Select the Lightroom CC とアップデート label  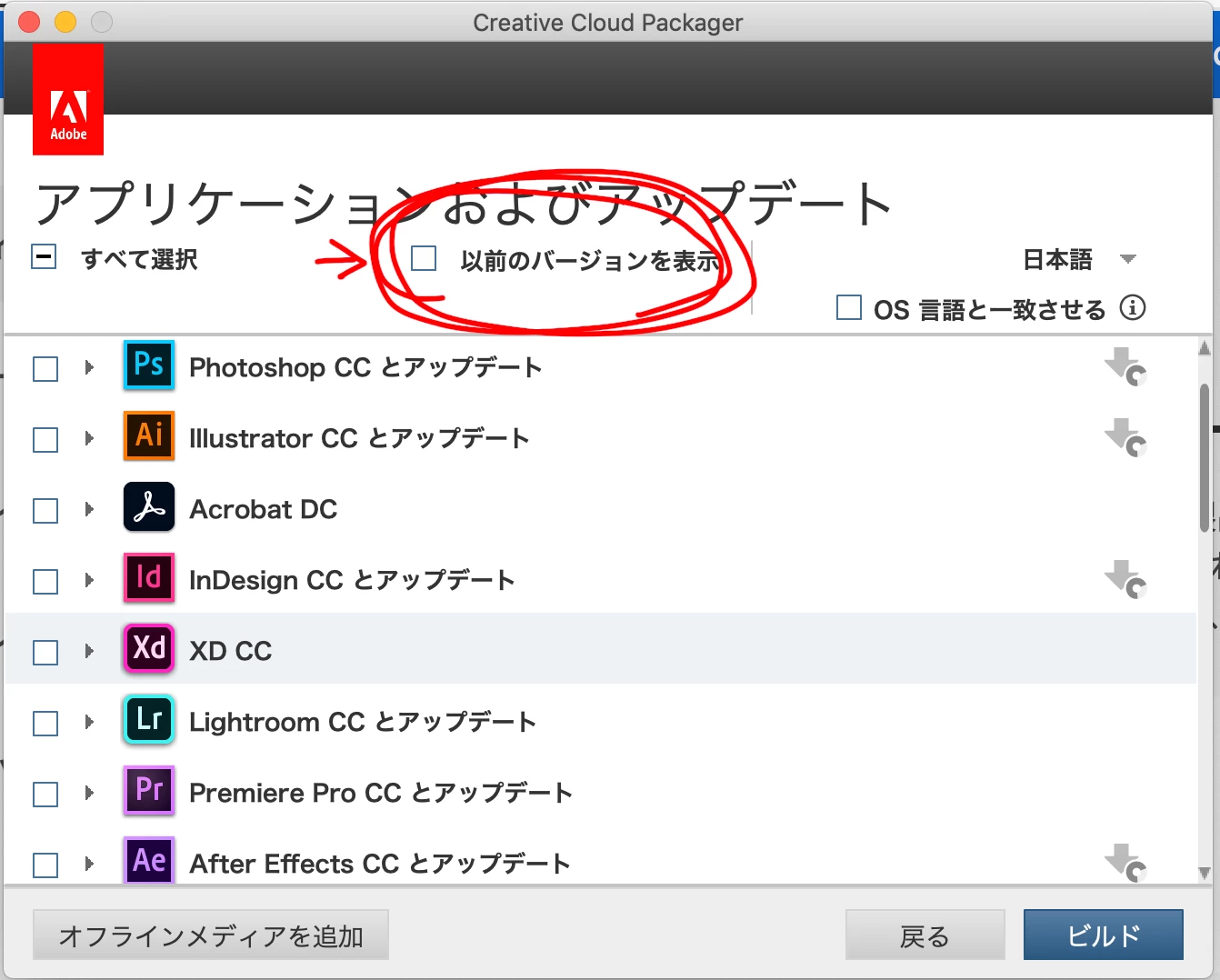(363, 722)
